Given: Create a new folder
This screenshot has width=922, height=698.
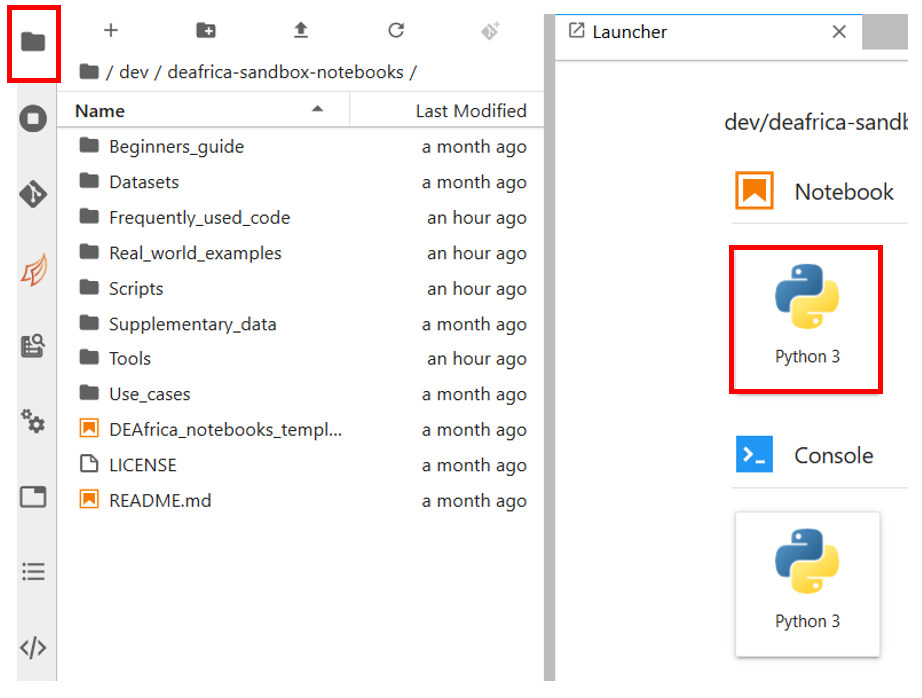Looking at the screenshot, I should (x=205, y=31).
